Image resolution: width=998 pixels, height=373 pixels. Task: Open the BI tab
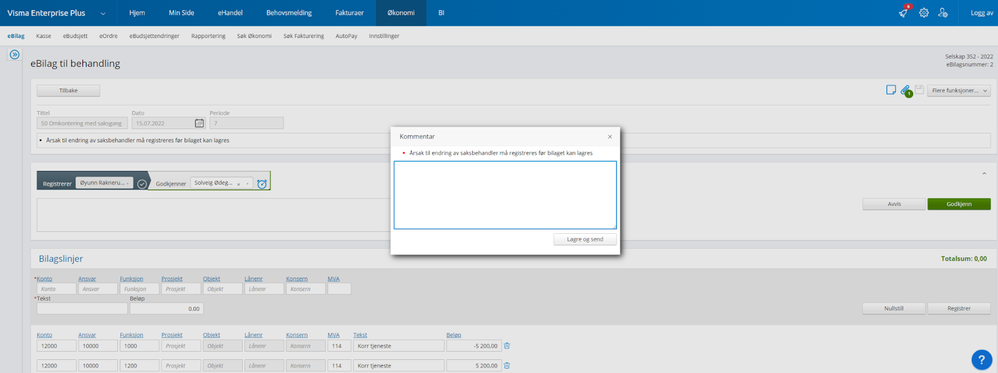point(441,13)
